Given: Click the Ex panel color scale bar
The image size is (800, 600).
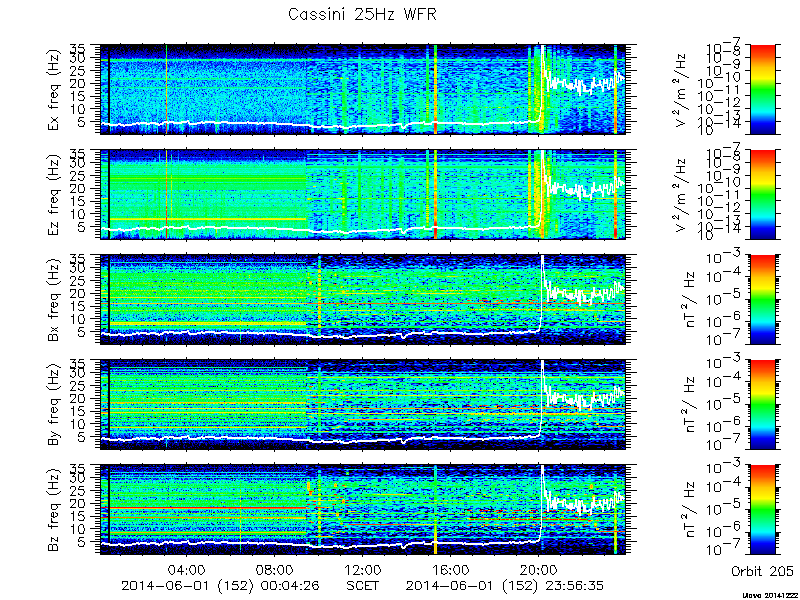Looking at the screenshot, I should (762, 89).
